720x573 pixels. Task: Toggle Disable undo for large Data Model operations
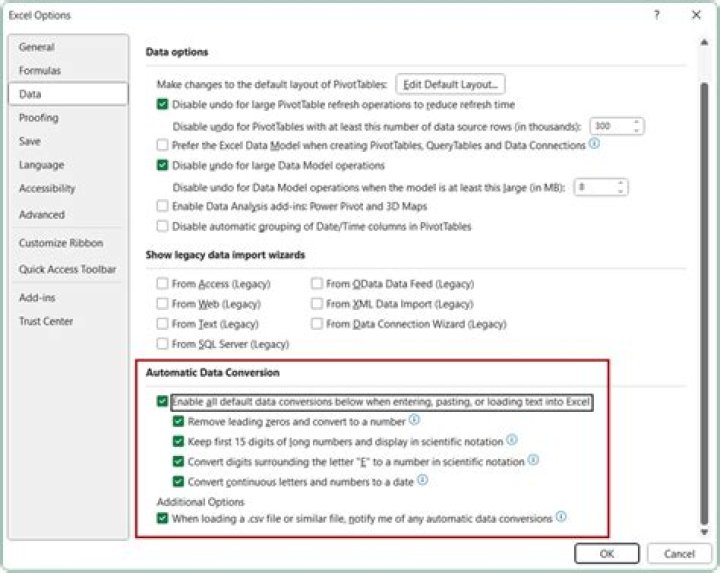coord(163,165)
